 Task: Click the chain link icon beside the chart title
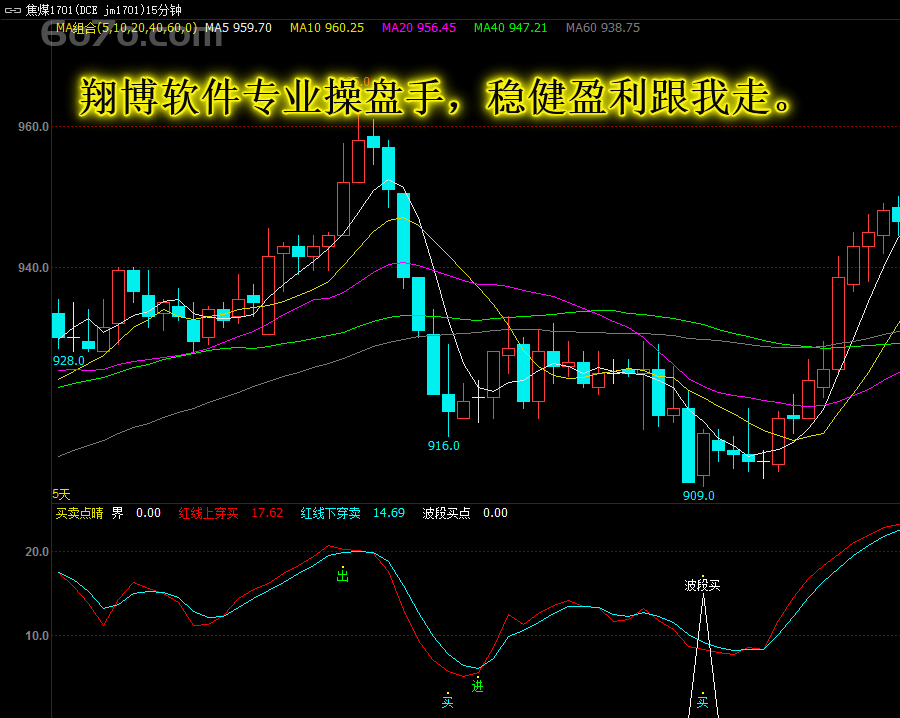click(13, 10)
